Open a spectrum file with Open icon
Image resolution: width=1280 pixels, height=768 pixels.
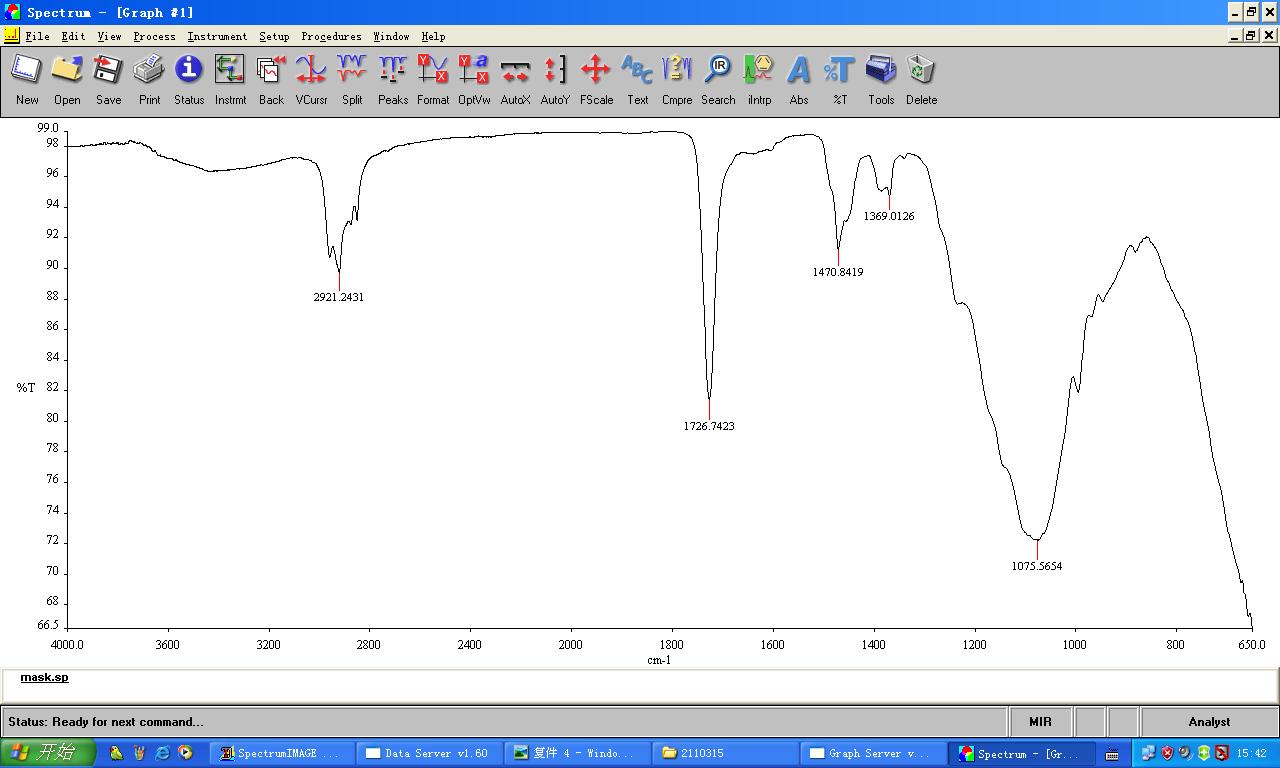67,79
